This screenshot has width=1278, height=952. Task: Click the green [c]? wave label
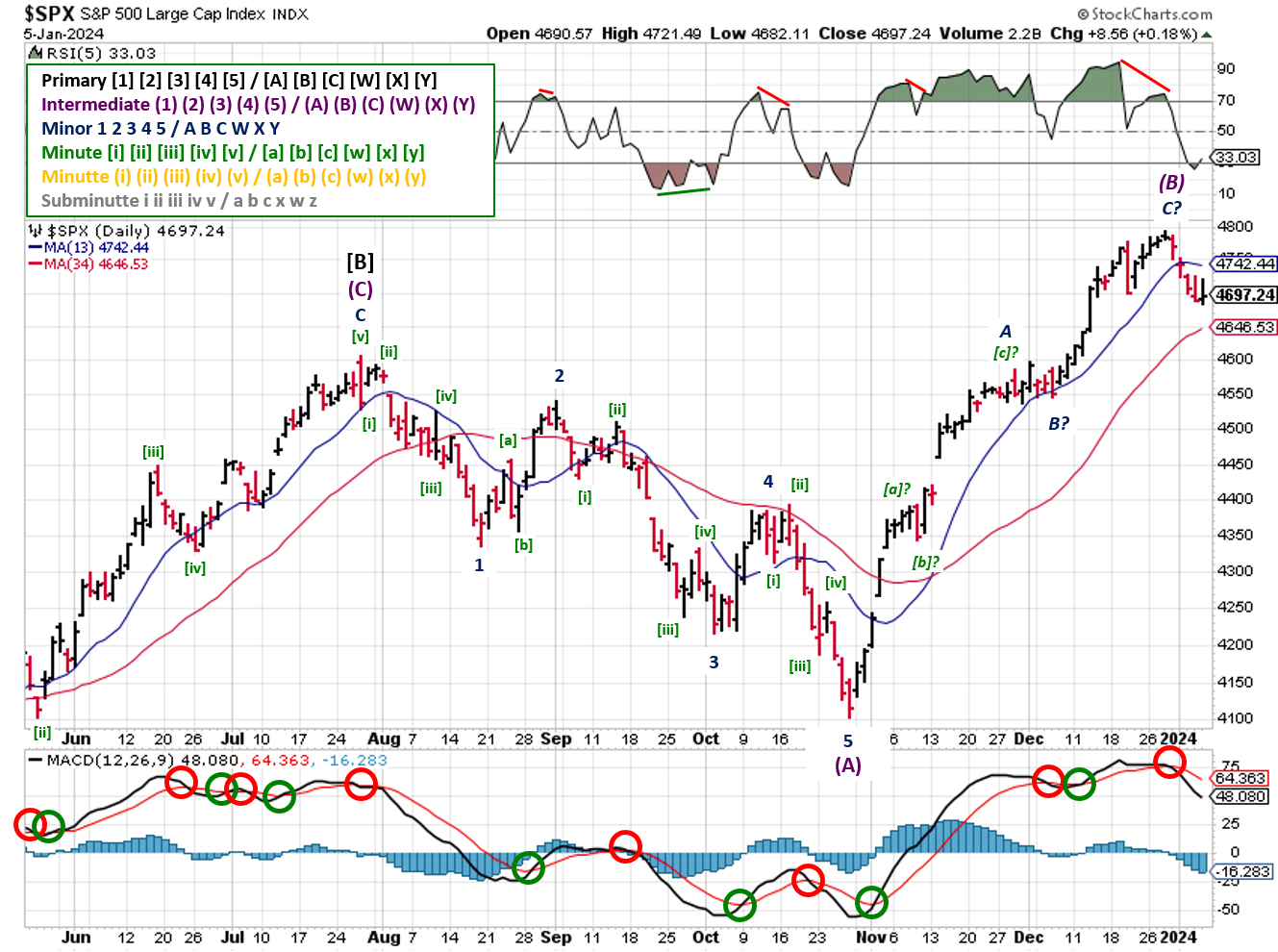(1006, 353)
